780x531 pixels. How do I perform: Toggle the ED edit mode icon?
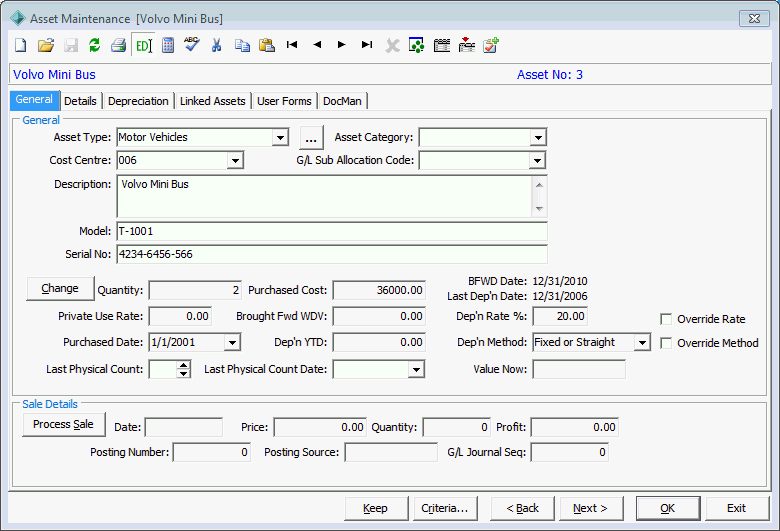(143, 46)
